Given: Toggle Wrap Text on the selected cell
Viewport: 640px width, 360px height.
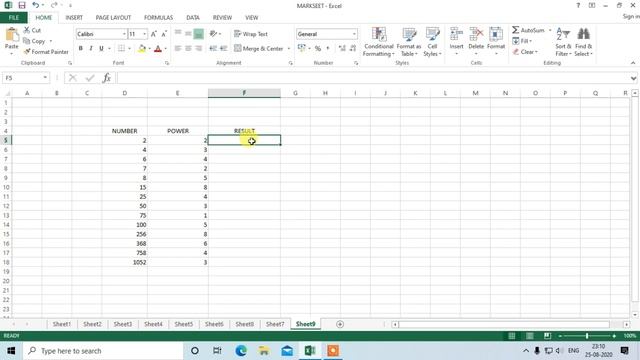Looking at the screenshot, I should coord(251,34).
